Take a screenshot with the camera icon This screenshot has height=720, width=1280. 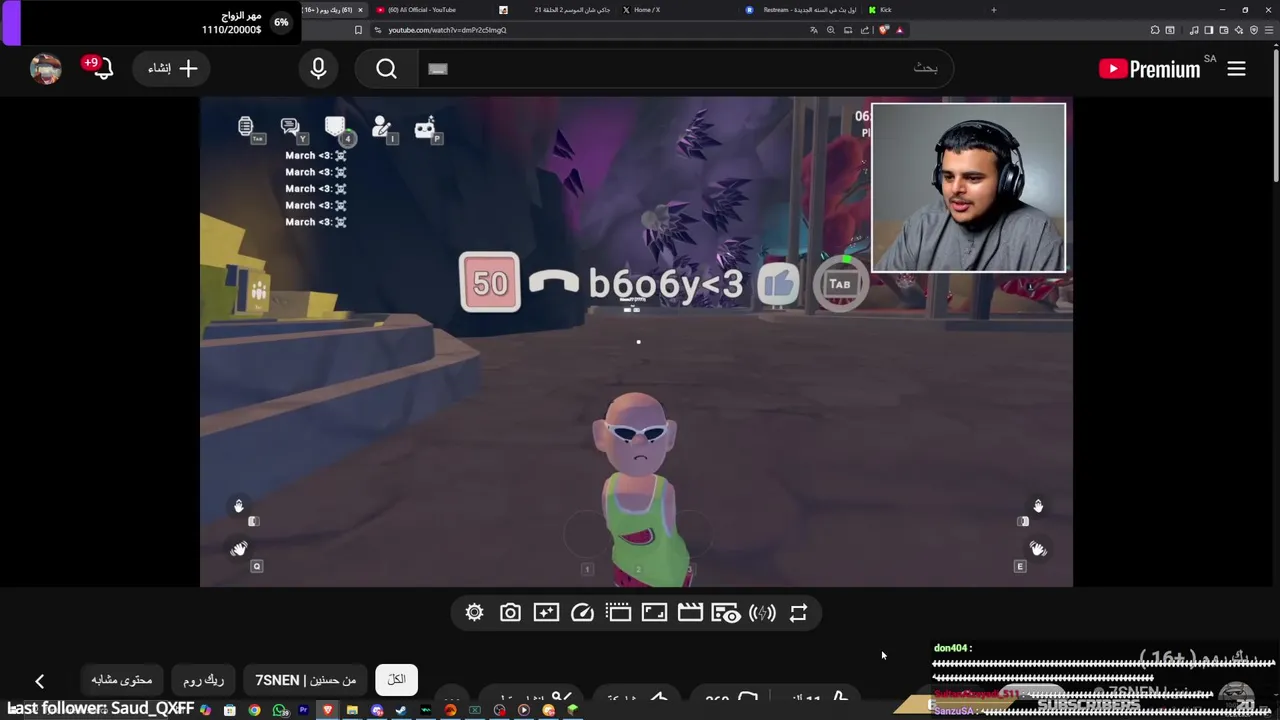(510, 613)
